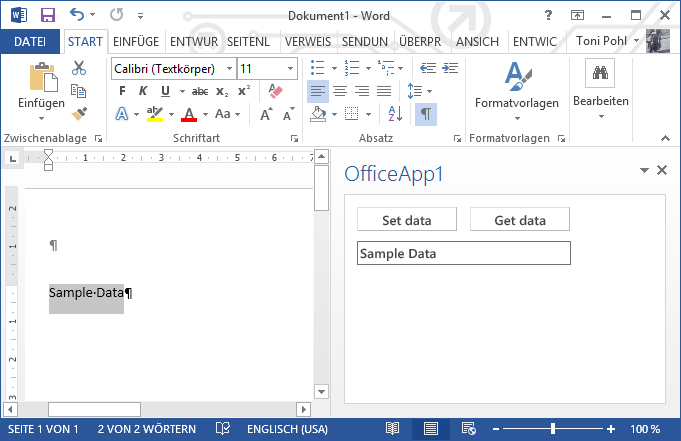
Task: Toggle bold formatting (F button)
Action: (122, 91)
